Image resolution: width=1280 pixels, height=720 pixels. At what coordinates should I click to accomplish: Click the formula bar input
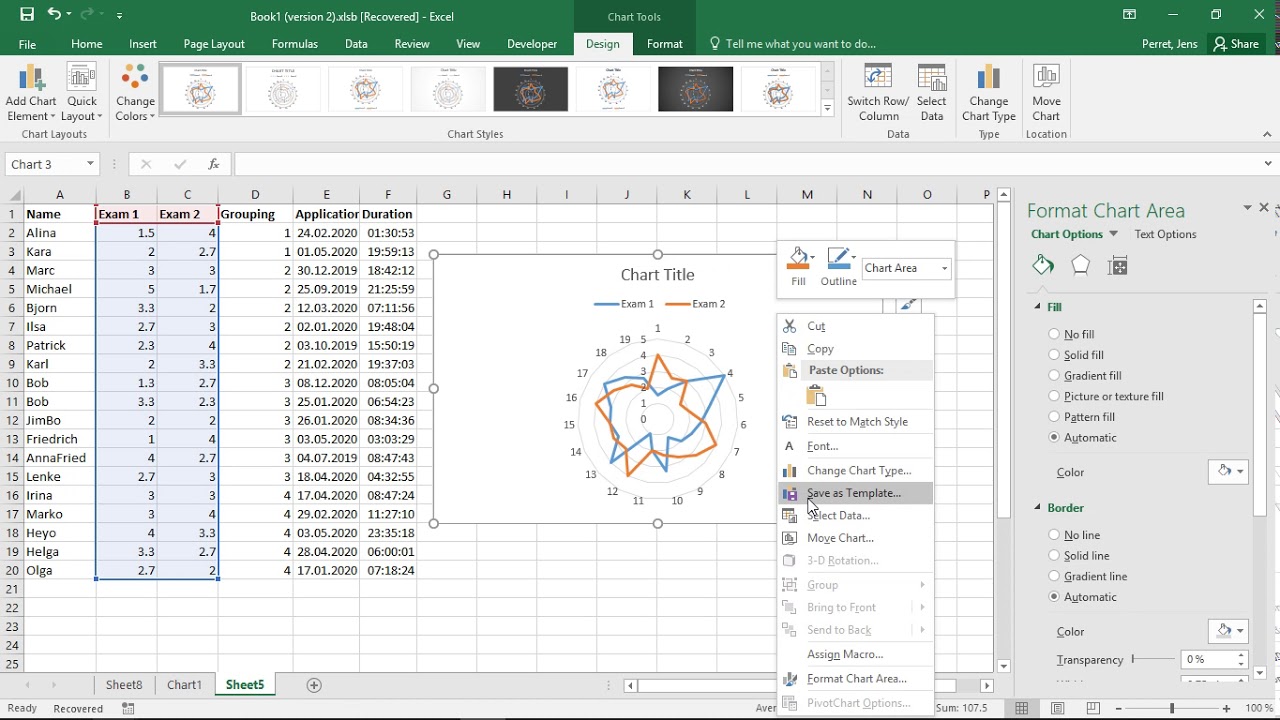click(x=745, y=164)
